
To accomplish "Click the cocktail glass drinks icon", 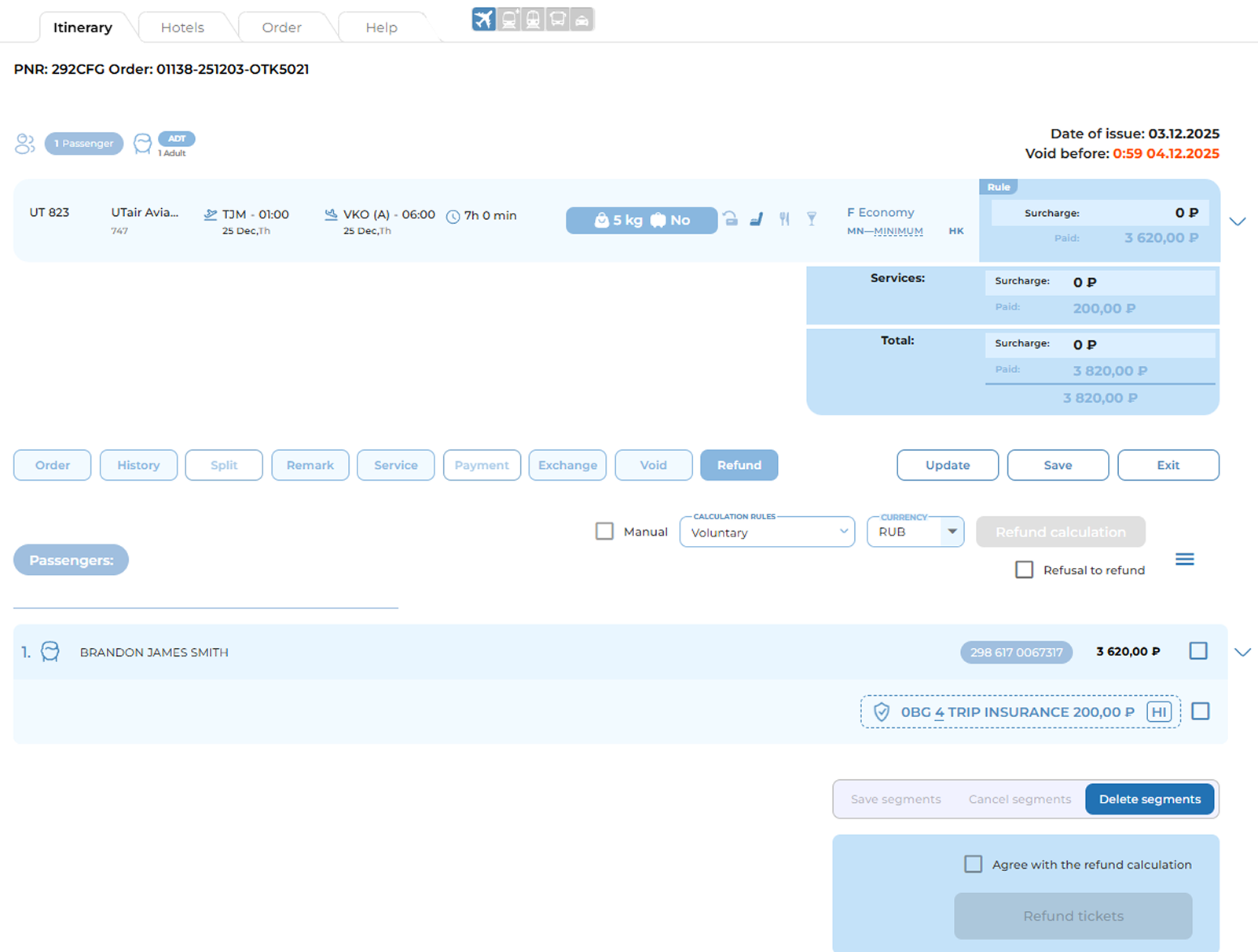I will coord(812,219).
